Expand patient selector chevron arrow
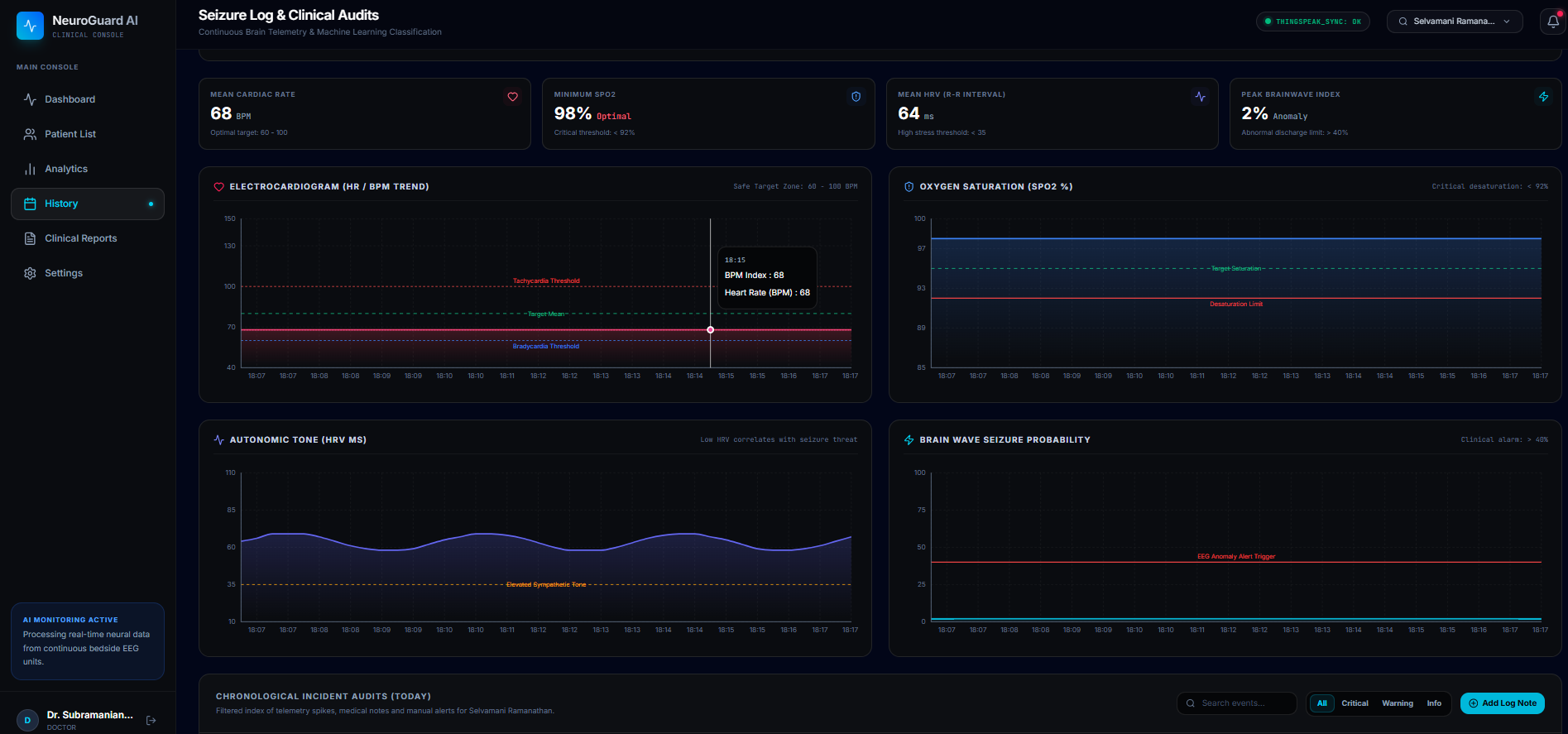Image resolution: width=1568 pixels, height=734 pixels. click(x=1507, y=22)
